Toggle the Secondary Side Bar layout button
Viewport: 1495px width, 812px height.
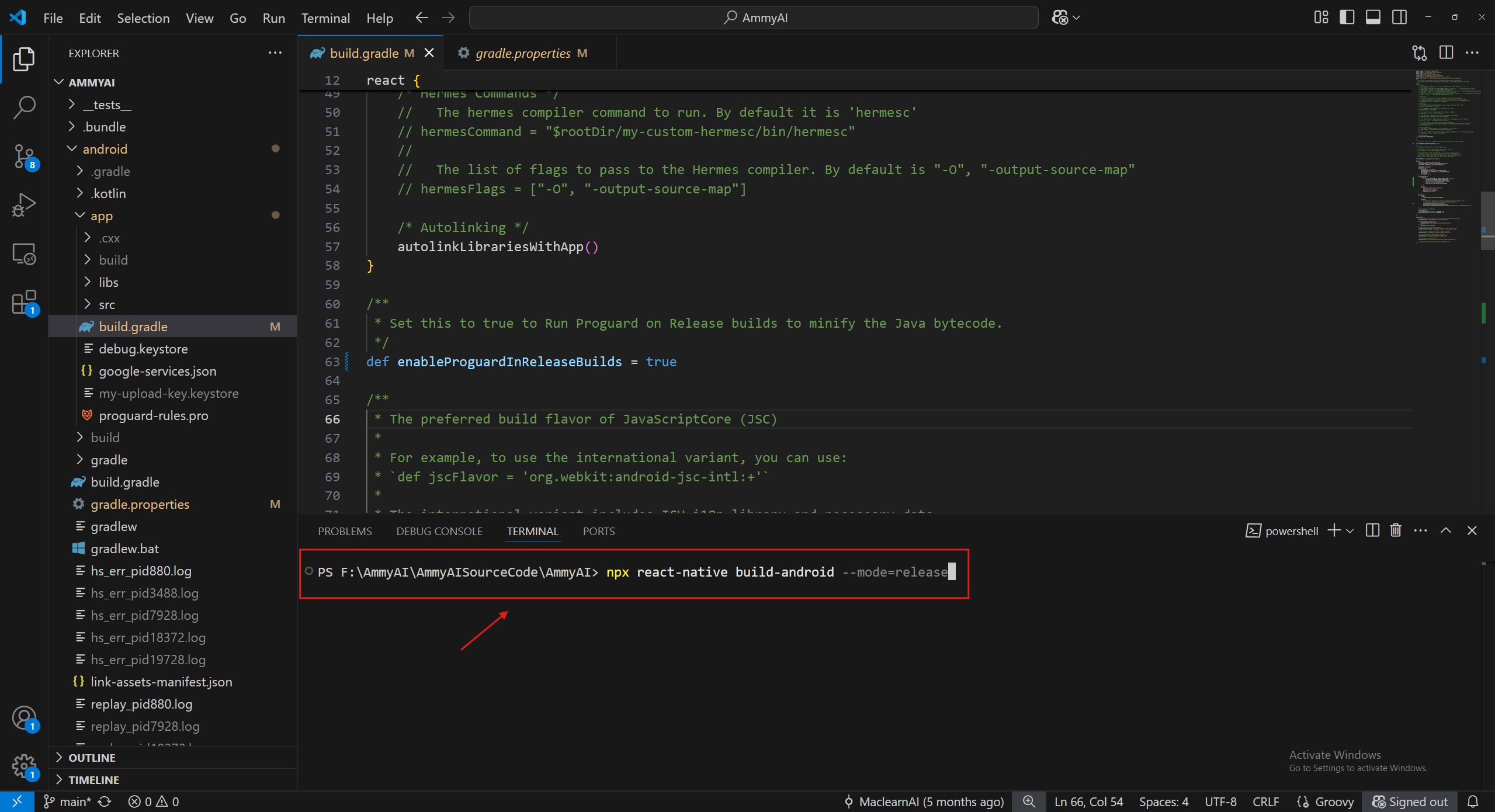click(1399, 18)
